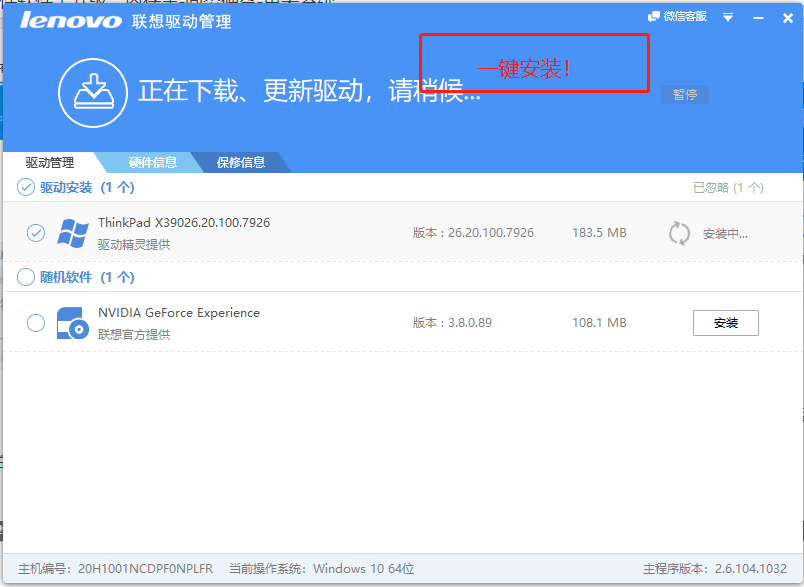Close the Lenovo driver manager window
The height and width of the screenshot is (587, 804).
coord(788,18)
